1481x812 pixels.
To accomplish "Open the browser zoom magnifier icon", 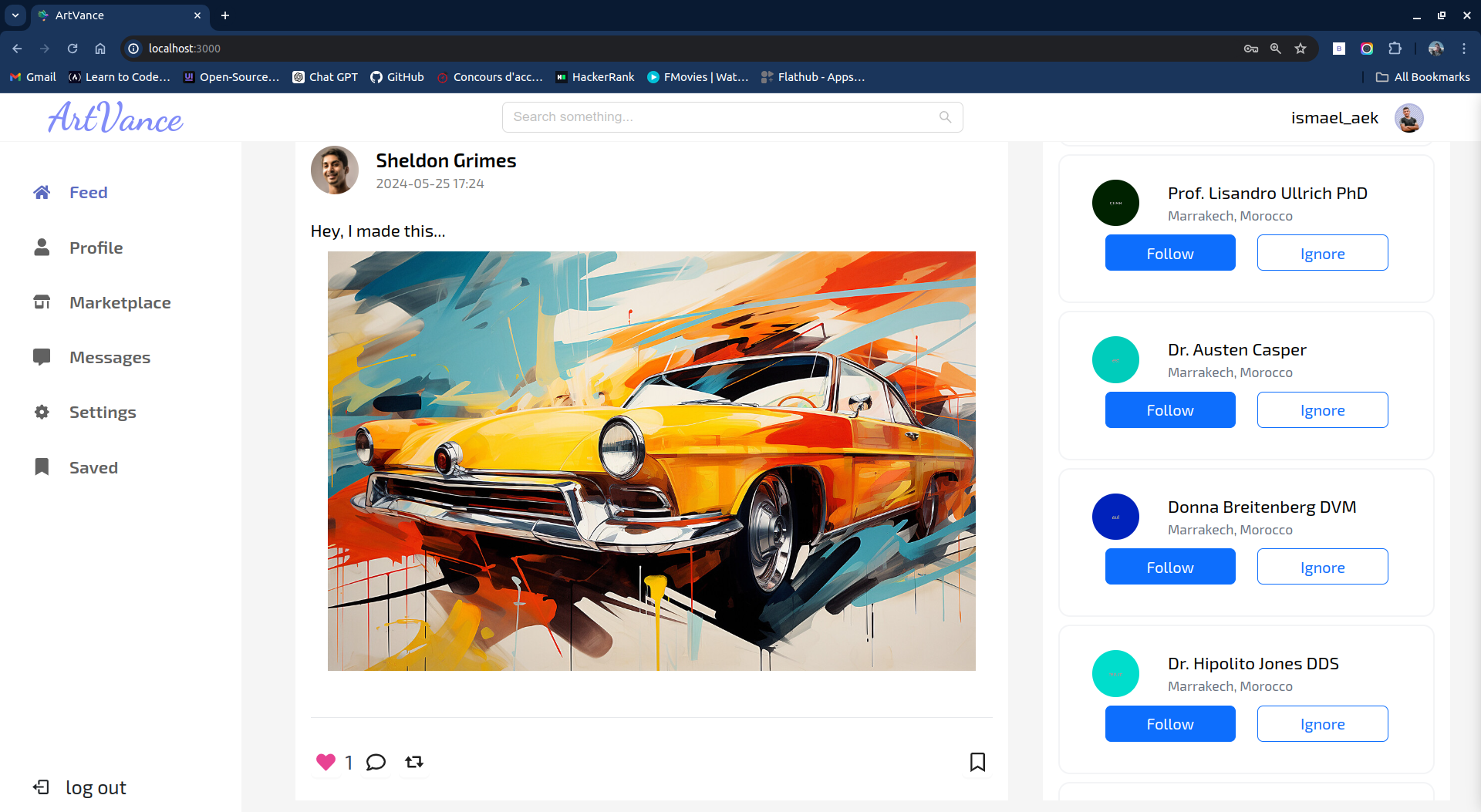I will [1276, 49].
